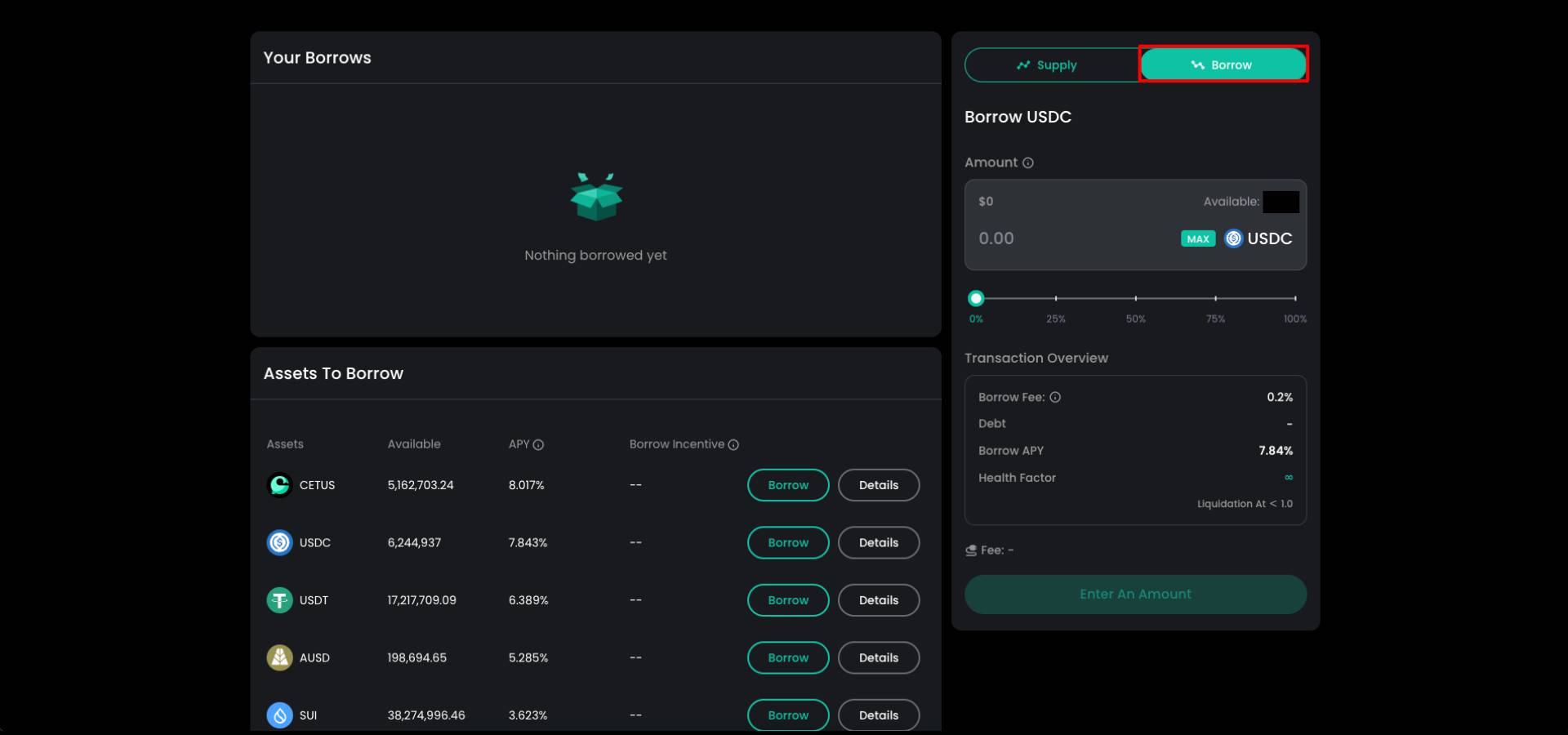Click the Transaction Overview heading
This screenshot has width=1568, height=735.
(x=1036, y=359)
